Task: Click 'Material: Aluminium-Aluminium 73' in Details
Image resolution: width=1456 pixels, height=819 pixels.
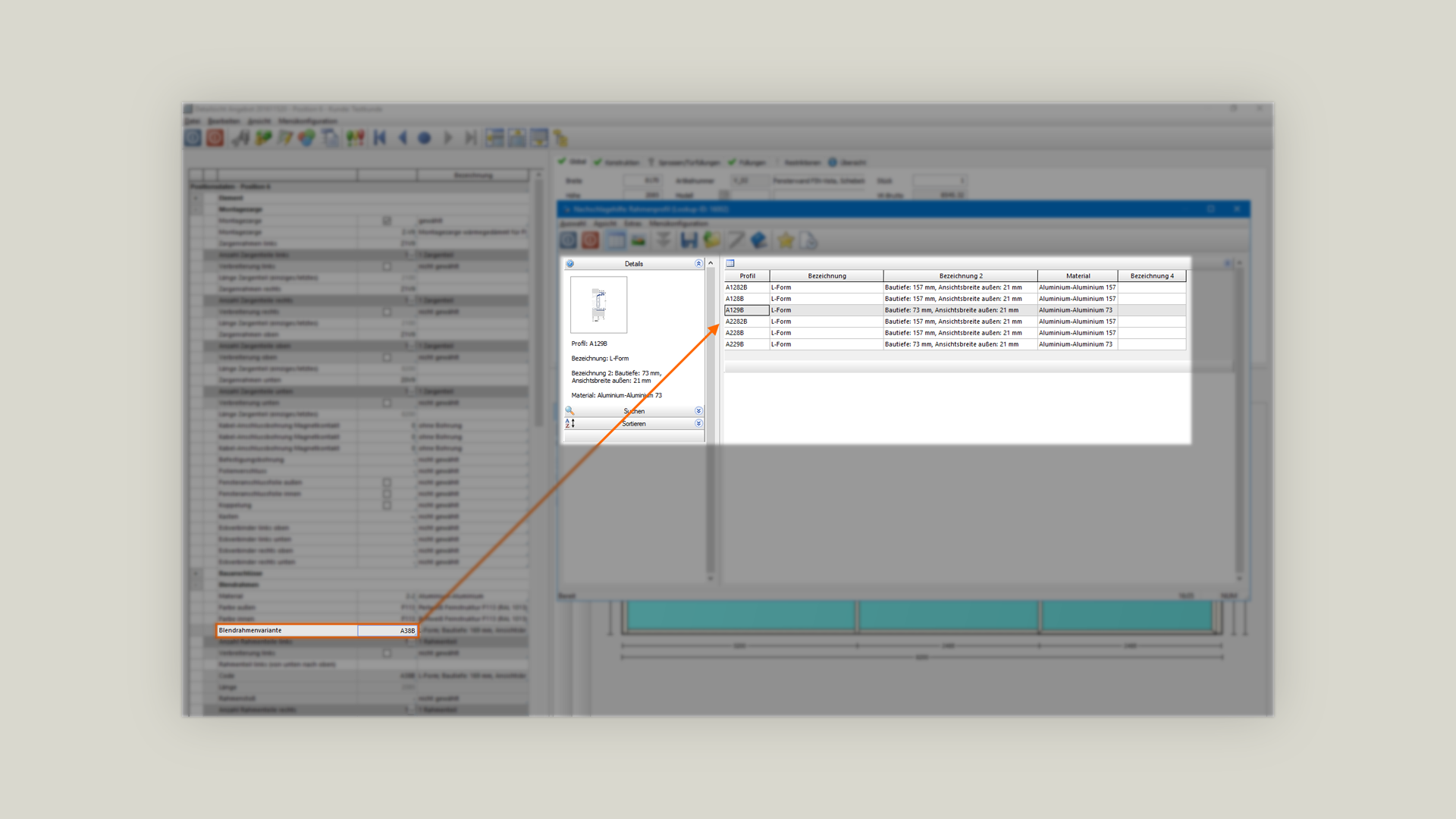Action: tap(617, 395)
